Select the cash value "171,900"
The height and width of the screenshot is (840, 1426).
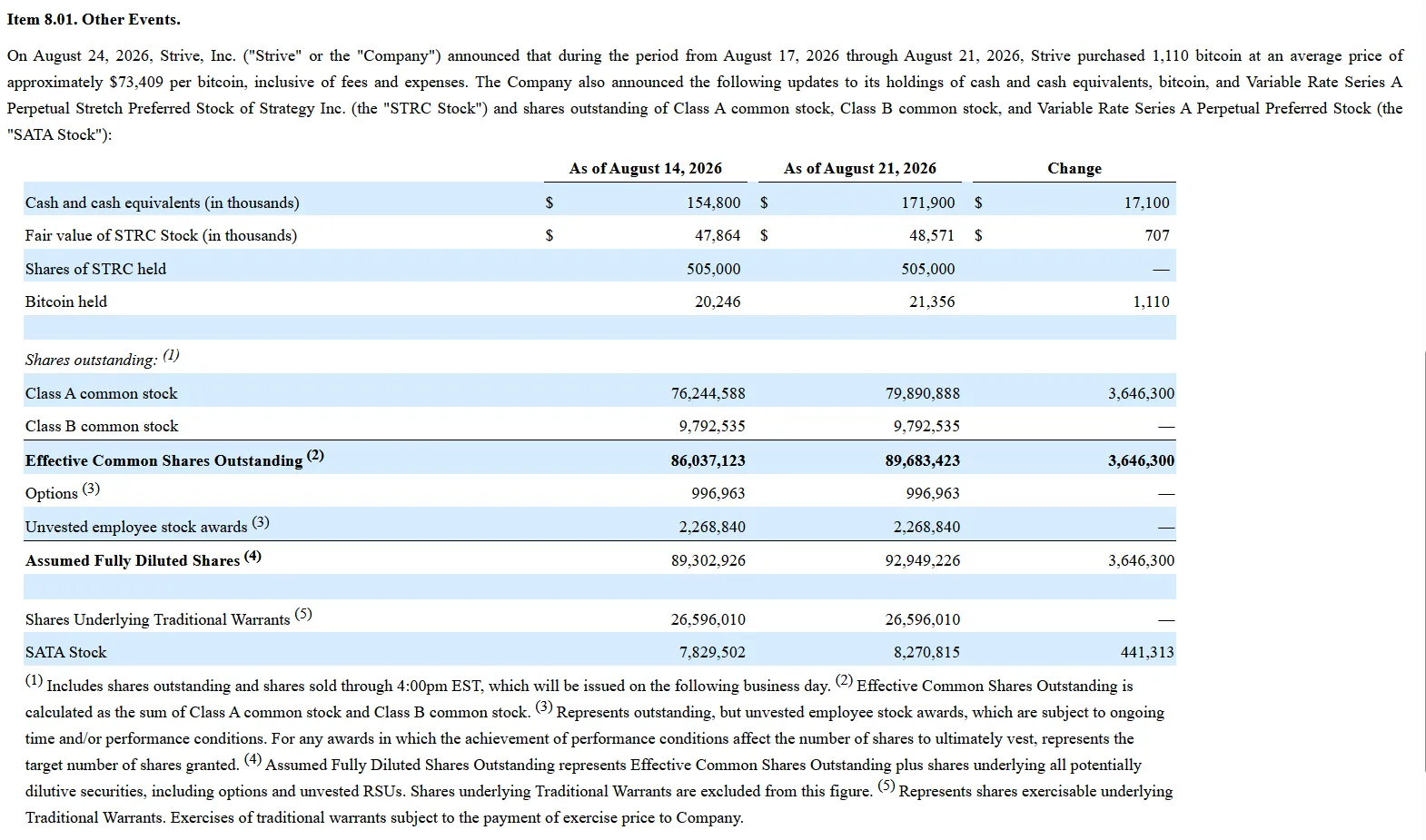point(928,203)
